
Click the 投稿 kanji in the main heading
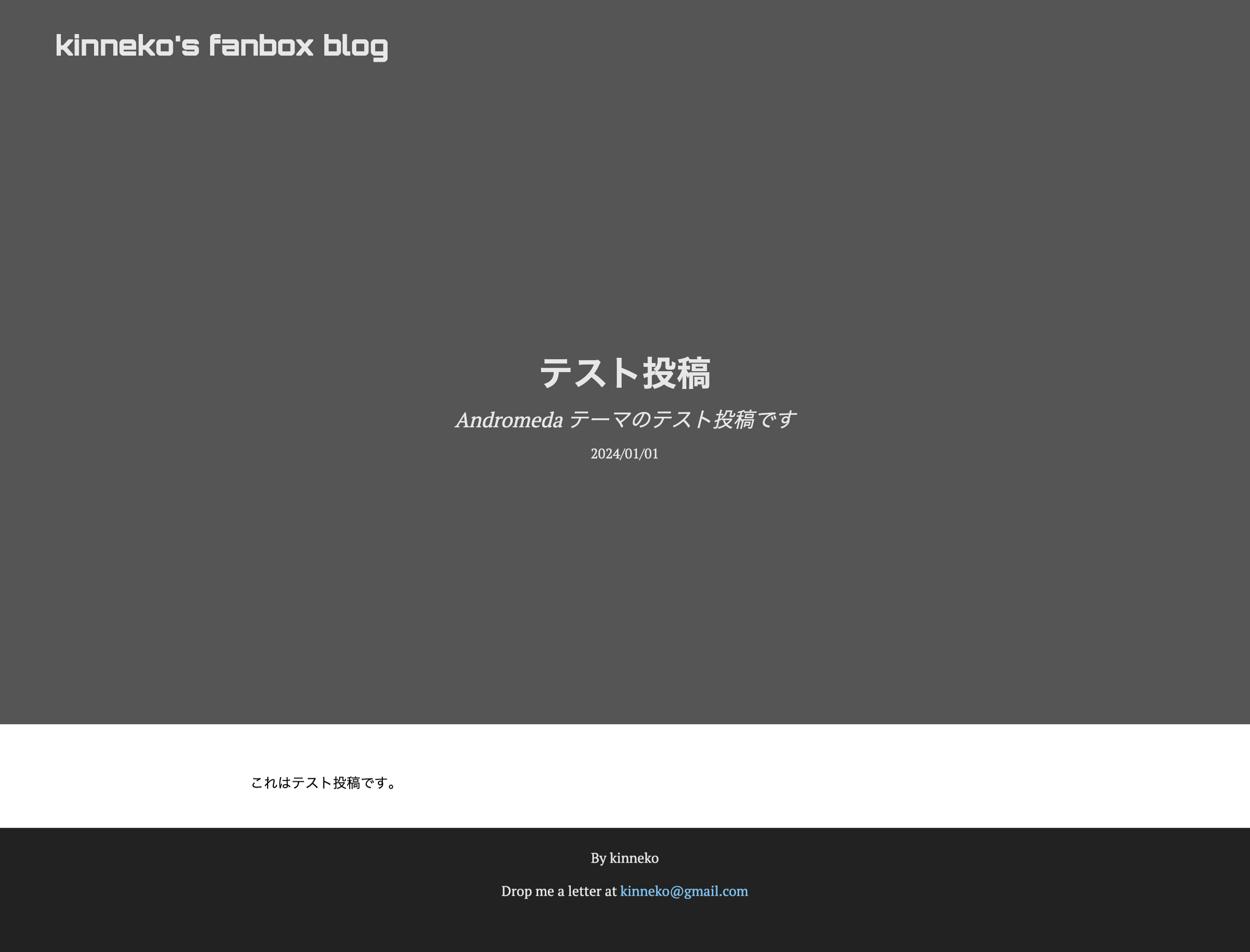[677, 373]
